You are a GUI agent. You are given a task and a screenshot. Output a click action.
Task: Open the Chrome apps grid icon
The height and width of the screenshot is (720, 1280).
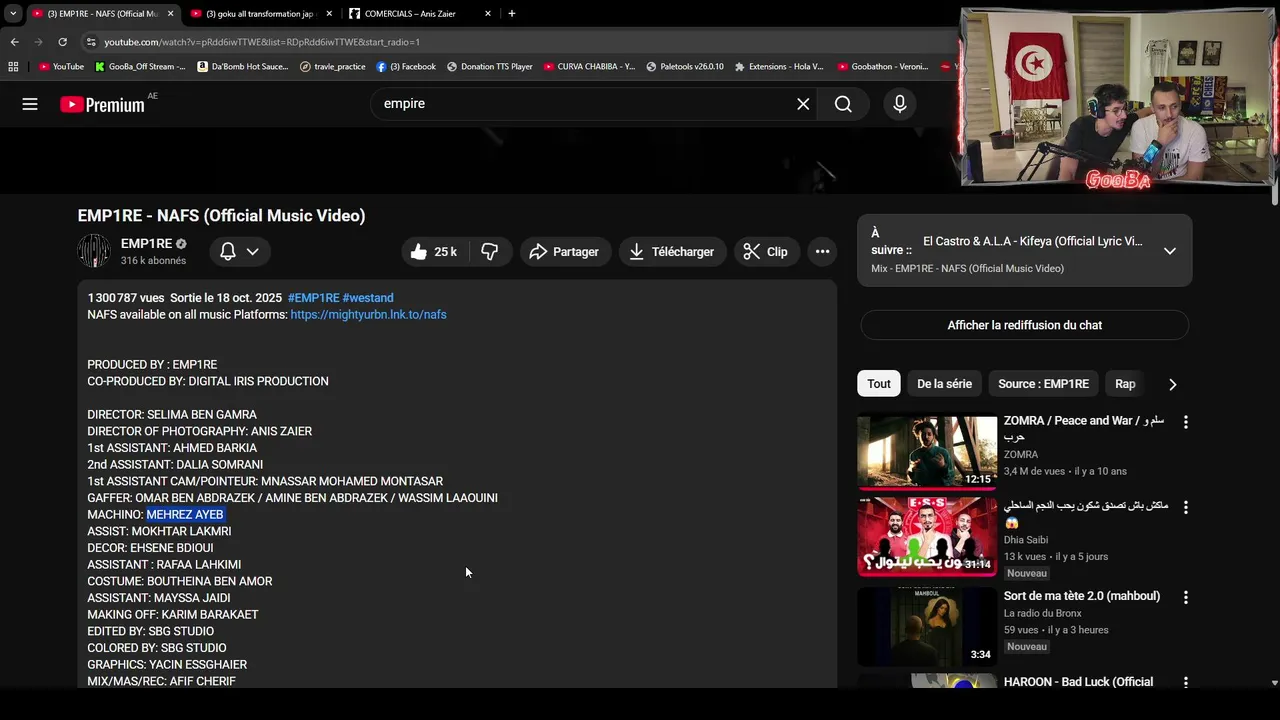click(13, 67)
